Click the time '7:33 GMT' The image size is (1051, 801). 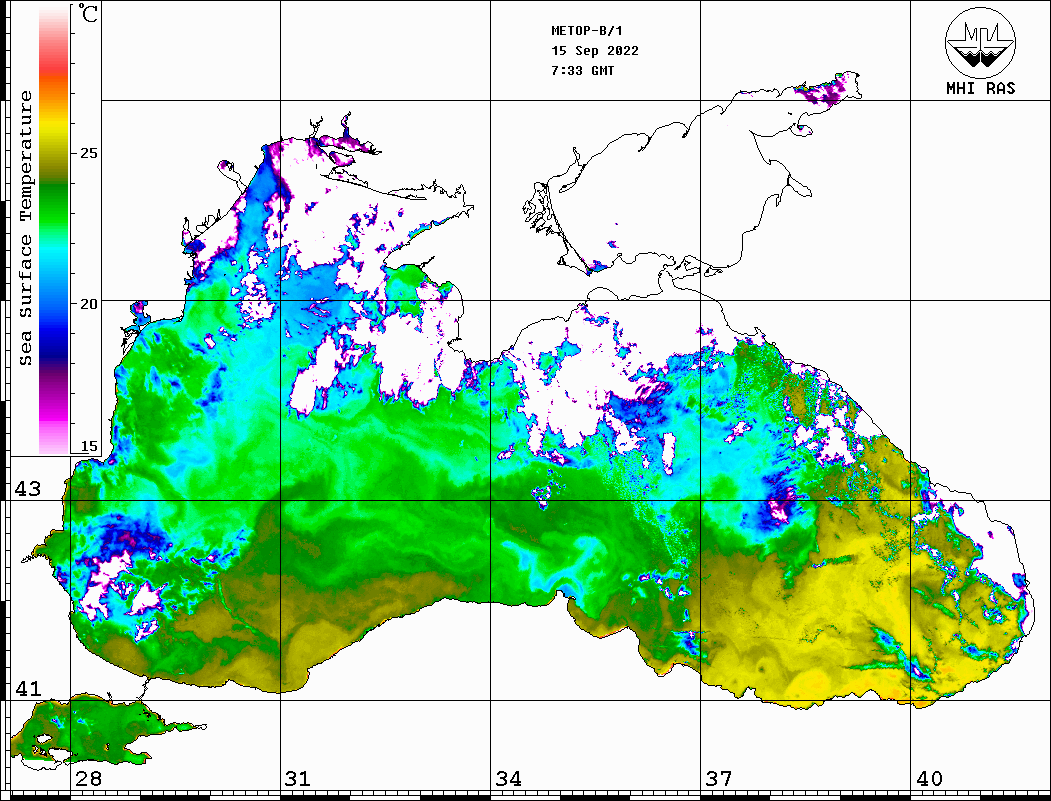[x=582, y=70]
